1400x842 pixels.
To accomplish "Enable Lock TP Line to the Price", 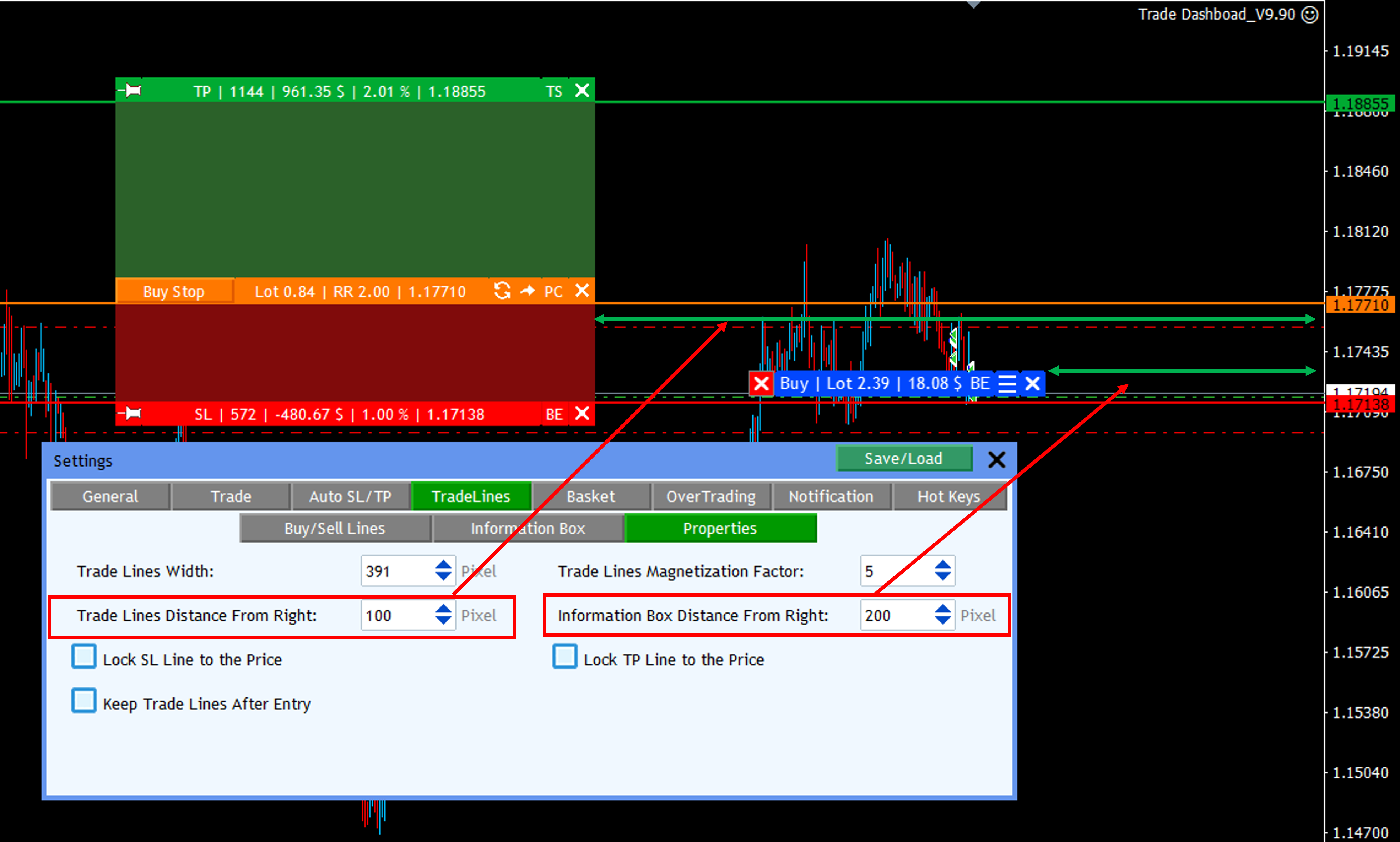I will [564, 656].
